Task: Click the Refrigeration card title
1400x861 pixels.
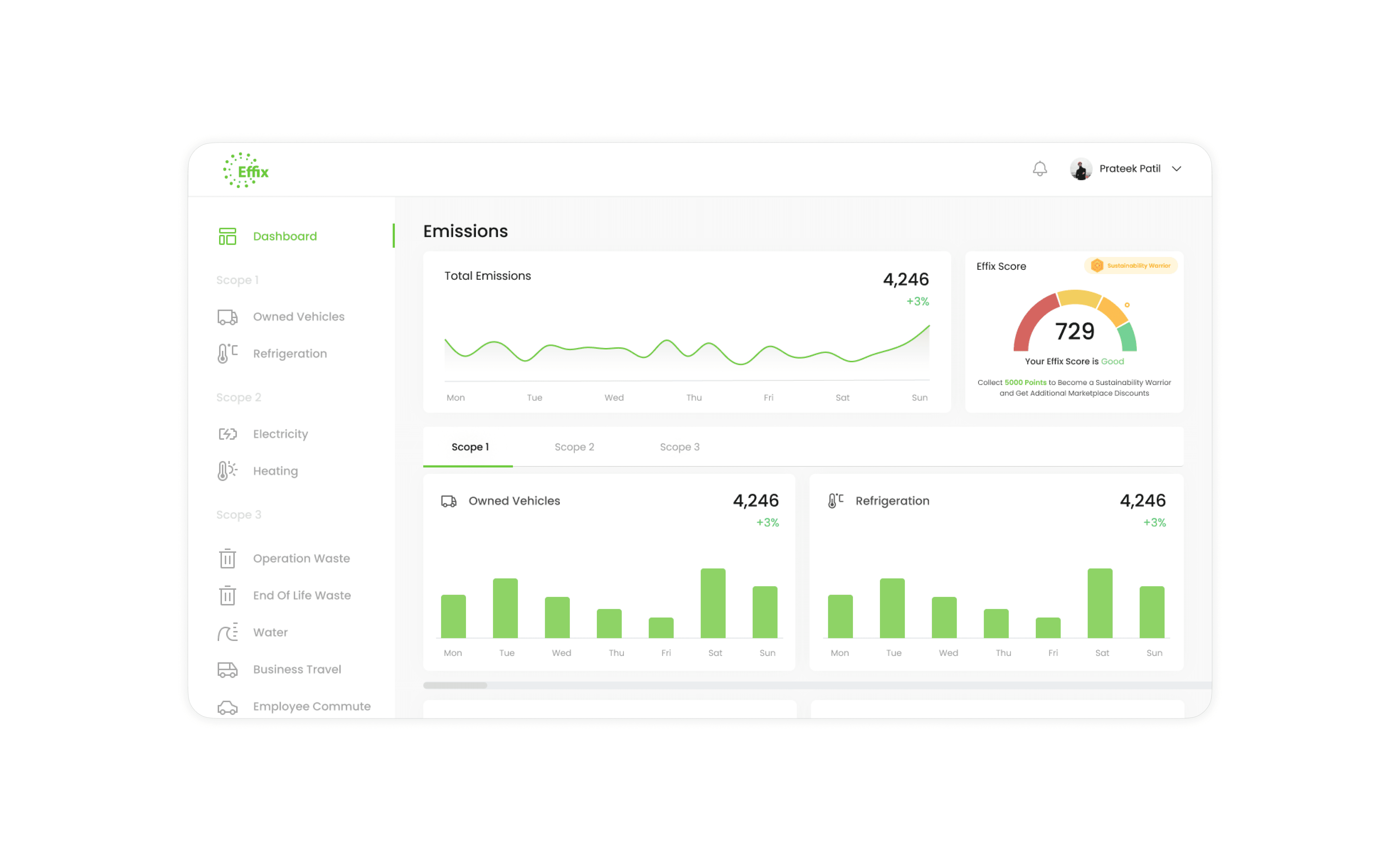Action: [x=892, y=501]
